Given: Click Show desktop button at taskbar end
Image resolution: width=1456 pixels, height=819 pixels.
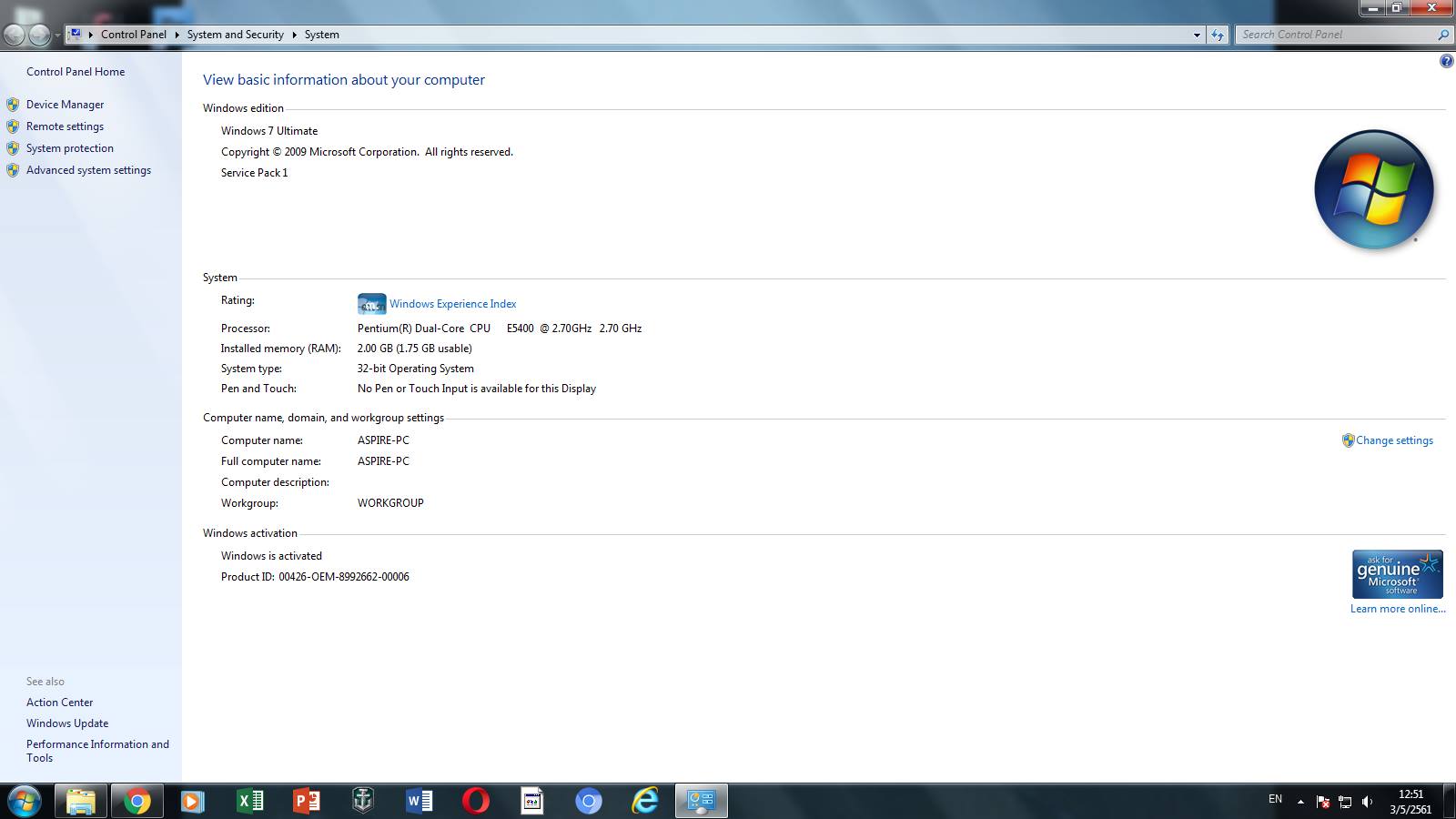Looking at the screenshot, I should (x=1448, y=802).
